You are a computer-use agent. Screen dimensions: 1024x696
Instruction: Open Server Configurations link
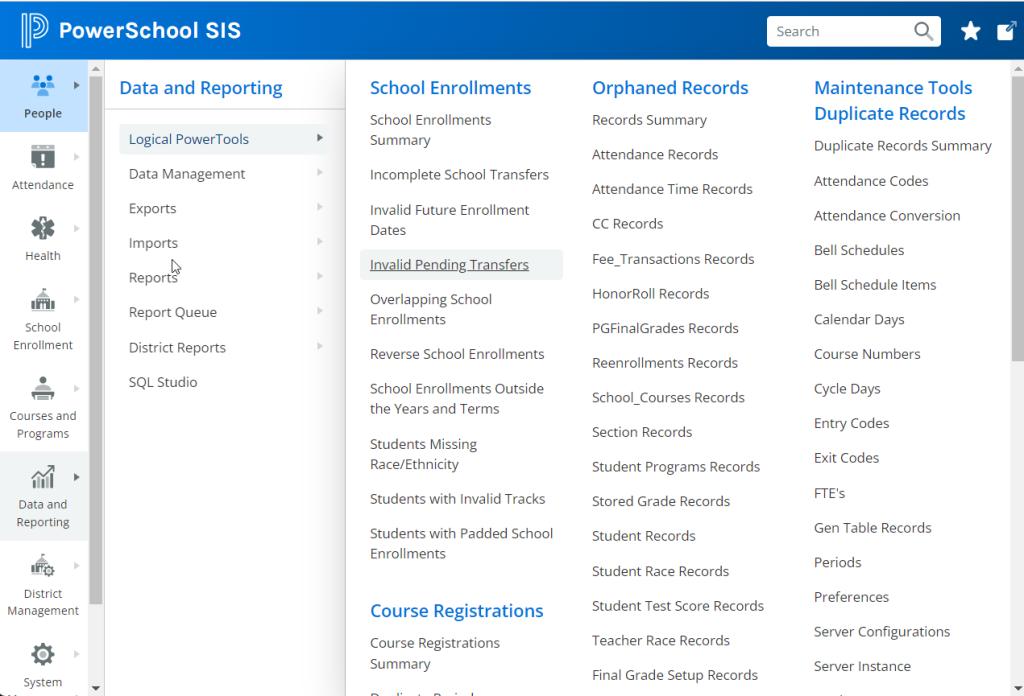pyautogui.click(x=882, y=631)
